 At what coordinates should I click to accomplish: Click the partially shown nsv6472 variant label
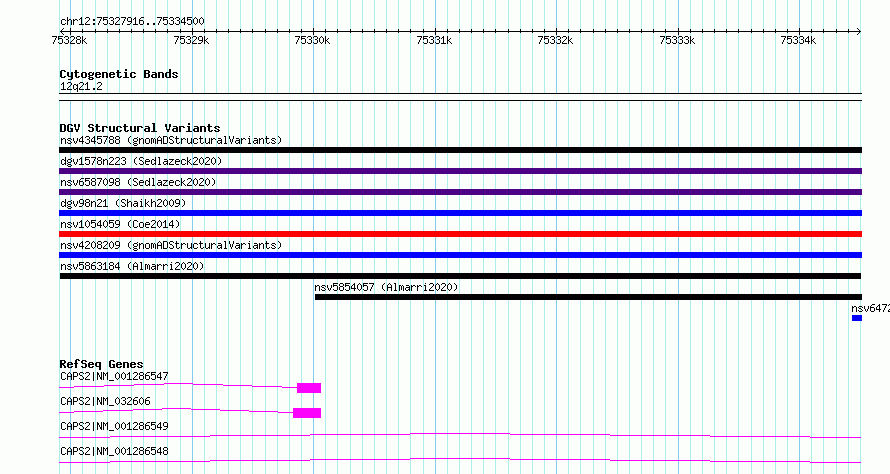point(871,308)
